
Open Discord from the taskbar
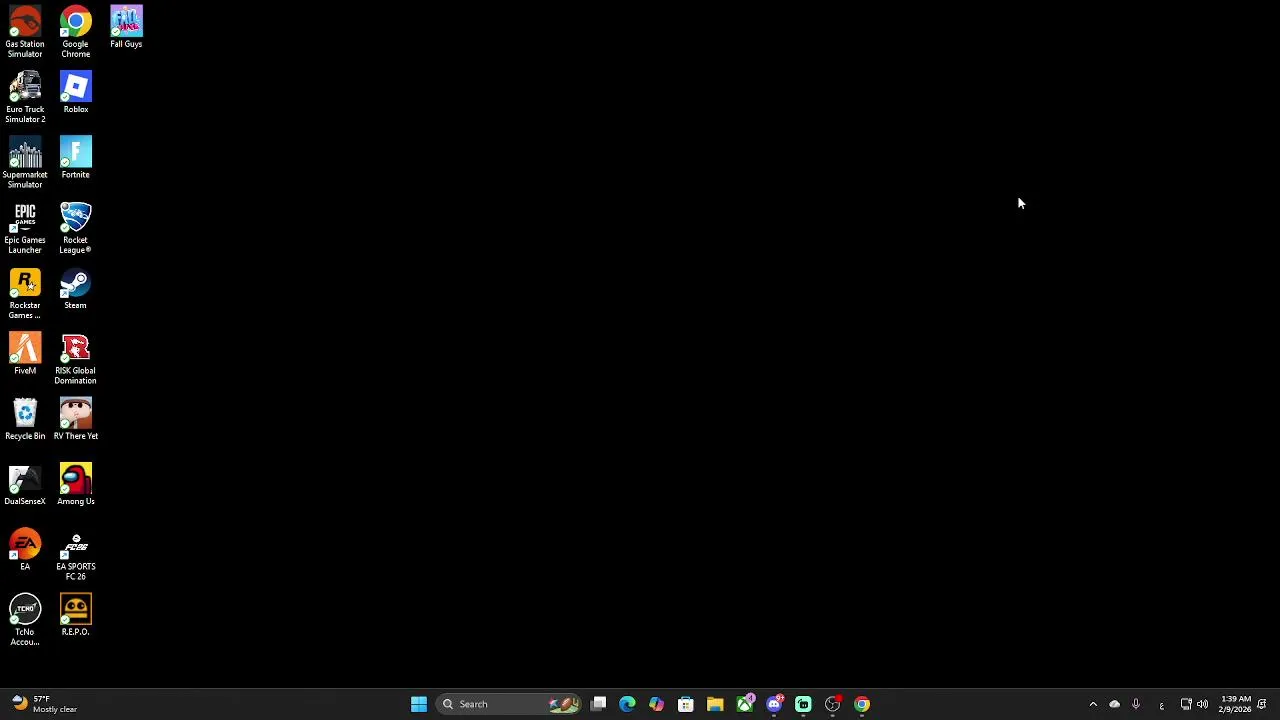pyautogui.click(x=774, y=704)
